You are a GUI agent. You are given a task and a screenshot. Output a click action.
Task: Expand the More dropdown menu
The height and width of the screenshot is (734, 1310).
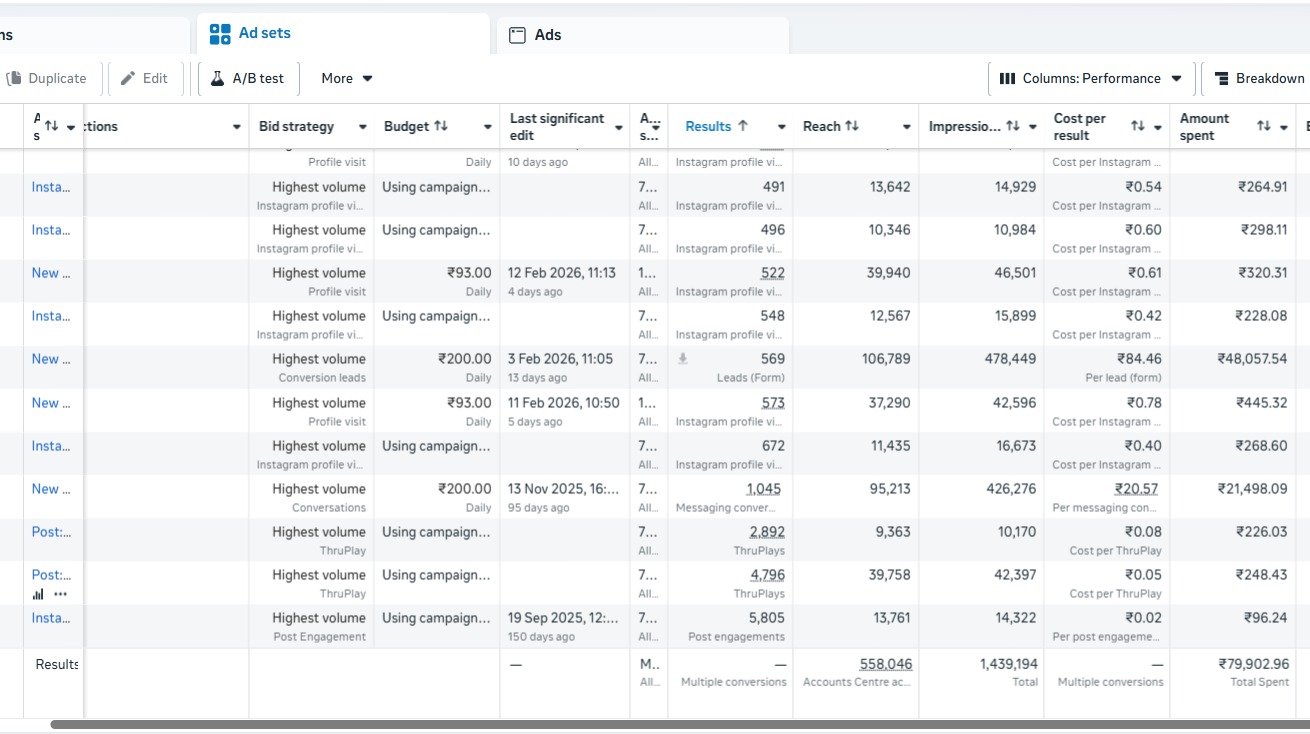[x=347, y=79]
